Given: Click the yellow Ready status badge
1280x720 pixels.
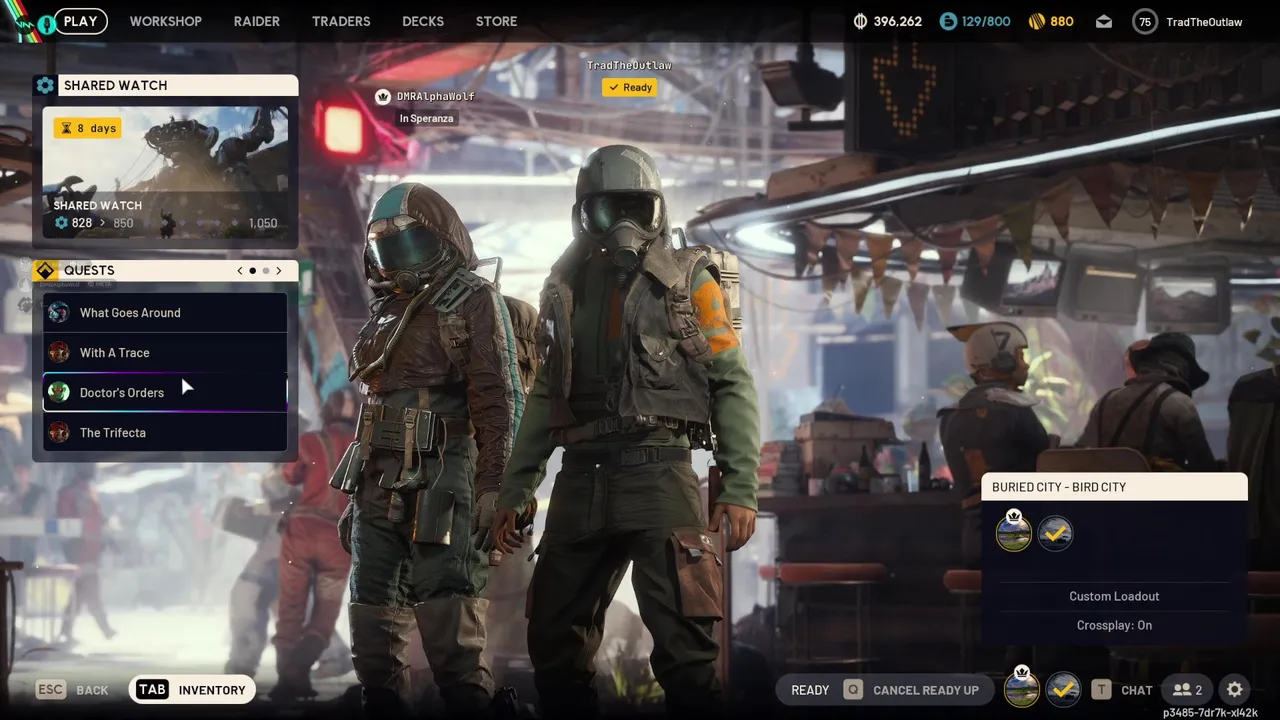Looking at the screenshot, I should [x=629, y=87].
